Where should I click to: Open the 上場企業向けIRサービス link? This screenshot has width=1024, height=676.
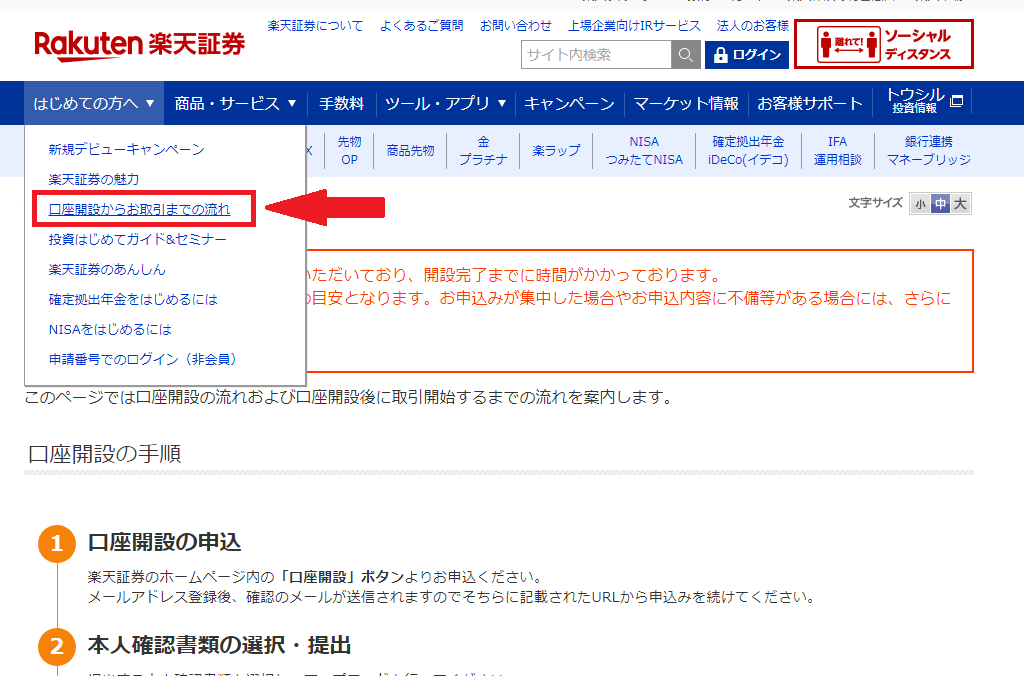(634, 25)
